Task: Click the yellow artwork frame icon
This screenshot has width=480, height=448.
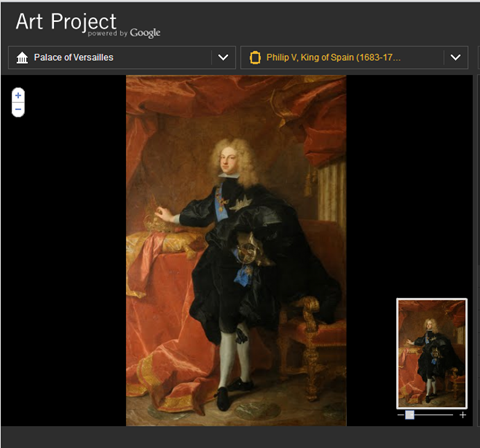Action: point(255,58)
